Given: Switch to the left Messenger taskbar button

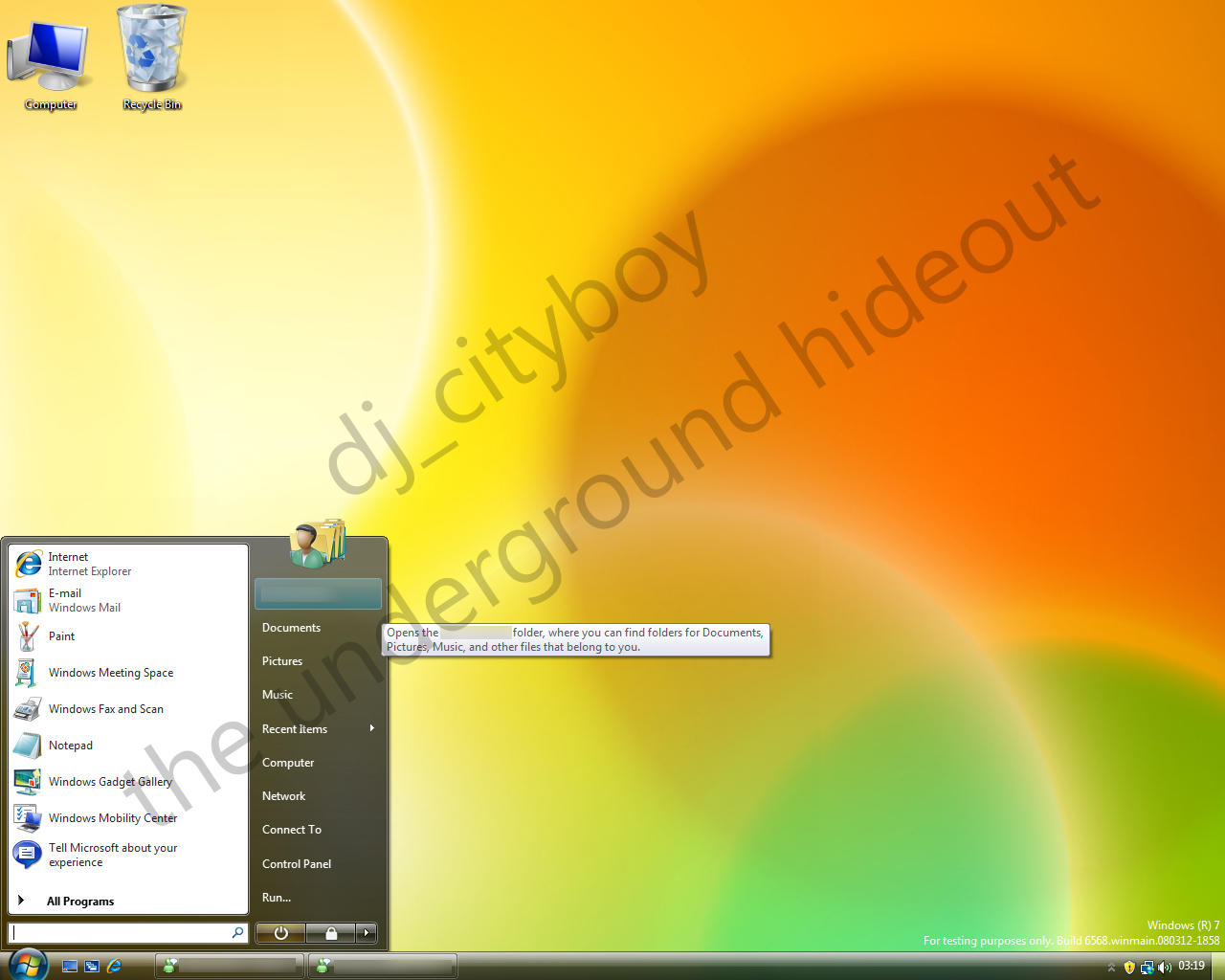Looking at the screenshot, I should [229, 967].
